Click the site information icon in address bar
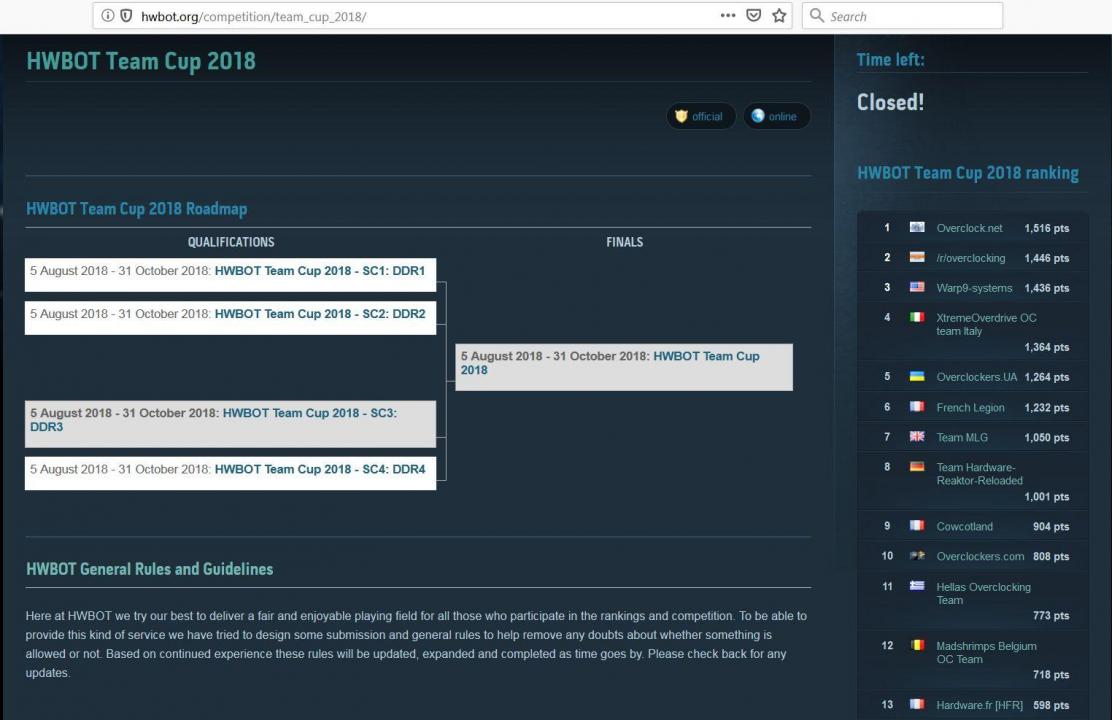This screenshot has width=1112, height=720. pos(107,16)
